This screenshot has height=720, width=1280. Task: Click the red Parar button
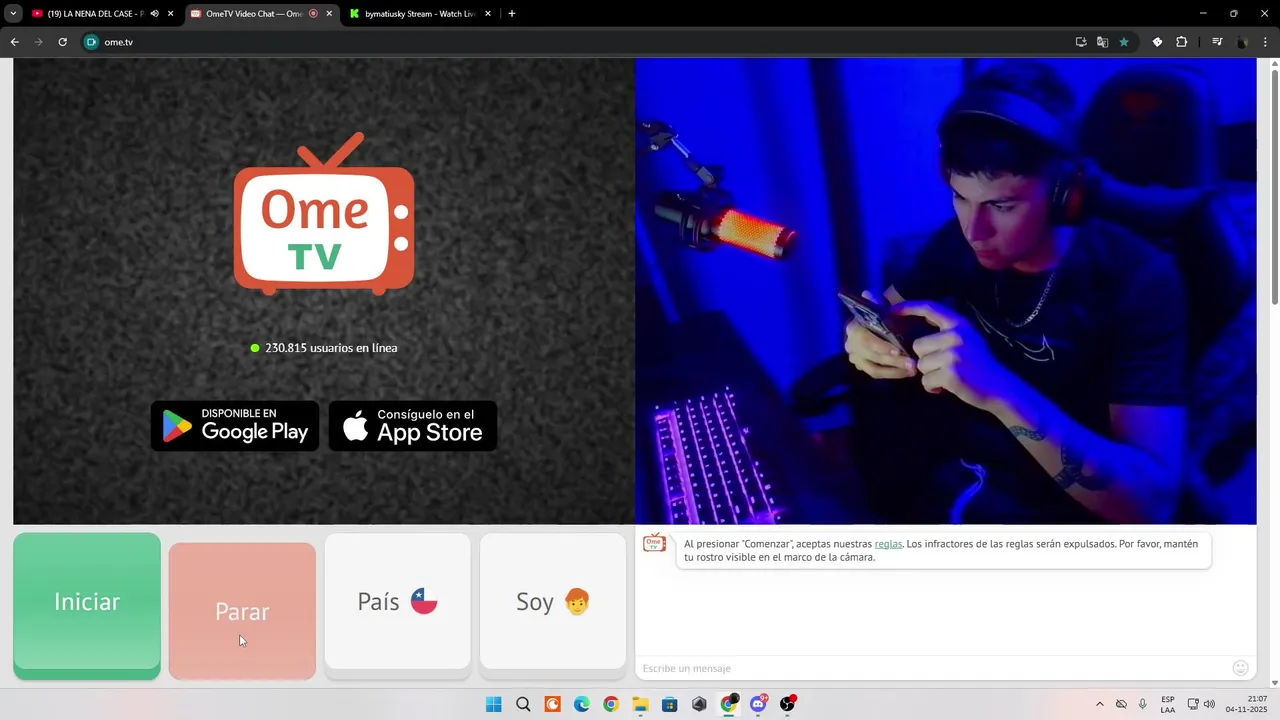pos(242,611)
